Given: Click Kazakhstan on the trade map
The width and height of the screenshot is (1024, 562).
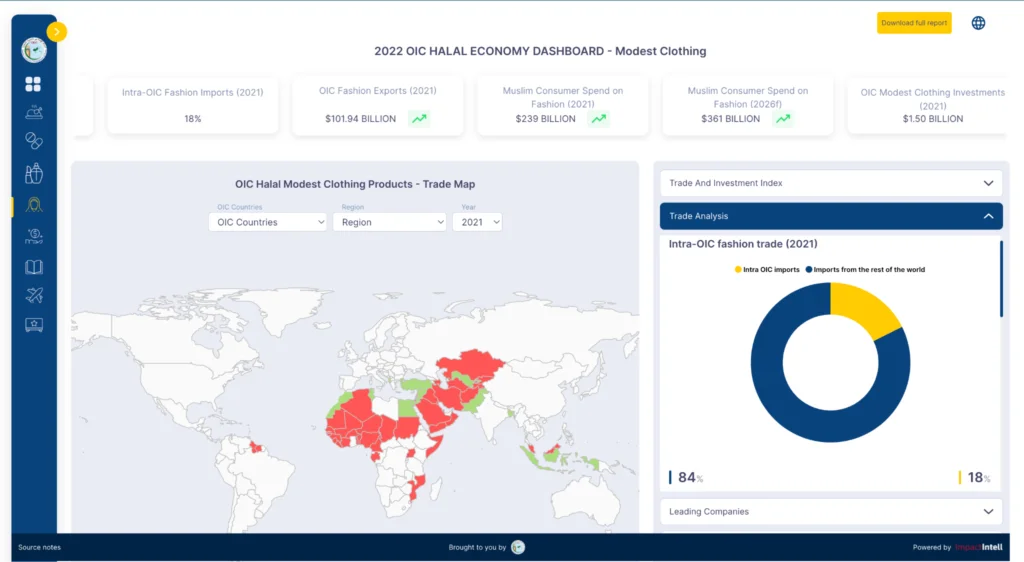Looking at the screenshot, I should pyautogui.click(x=470, y=364).
